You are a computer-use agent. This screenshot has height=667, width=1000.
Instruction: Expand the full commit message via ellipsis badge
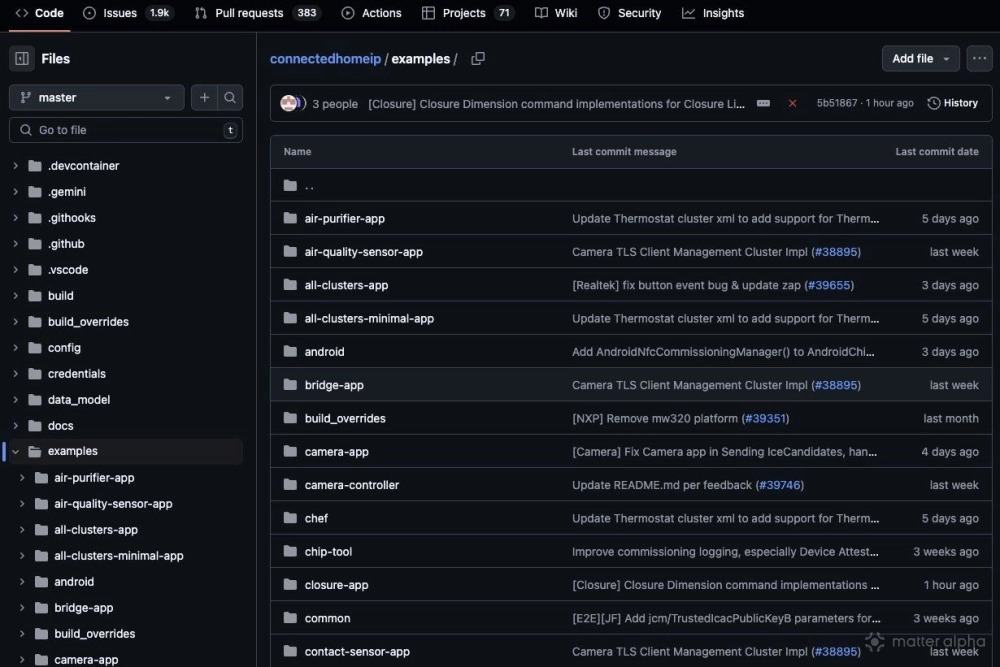[763, 103]
